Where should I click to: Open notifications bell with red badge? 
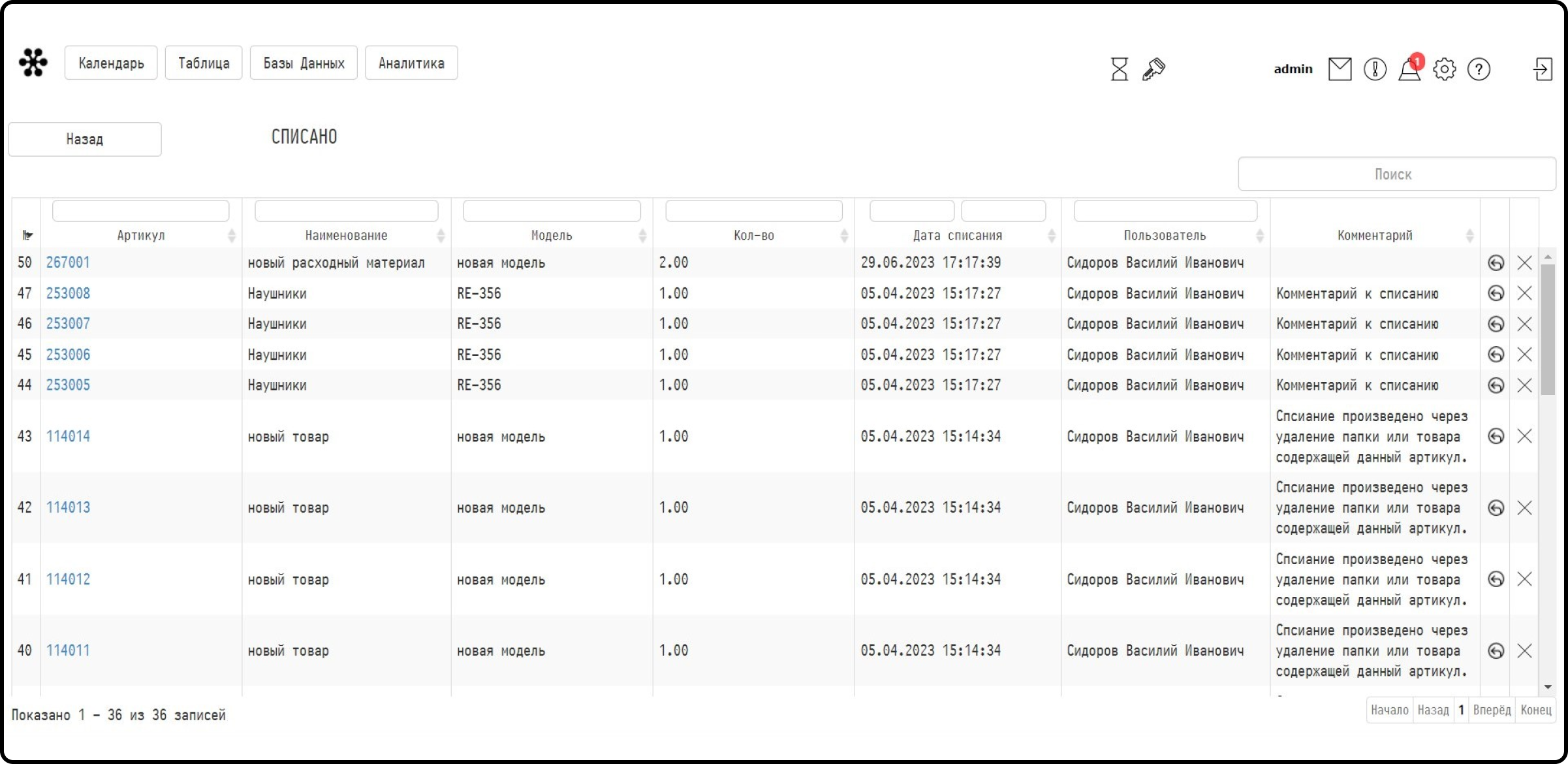click(1410, 68)
